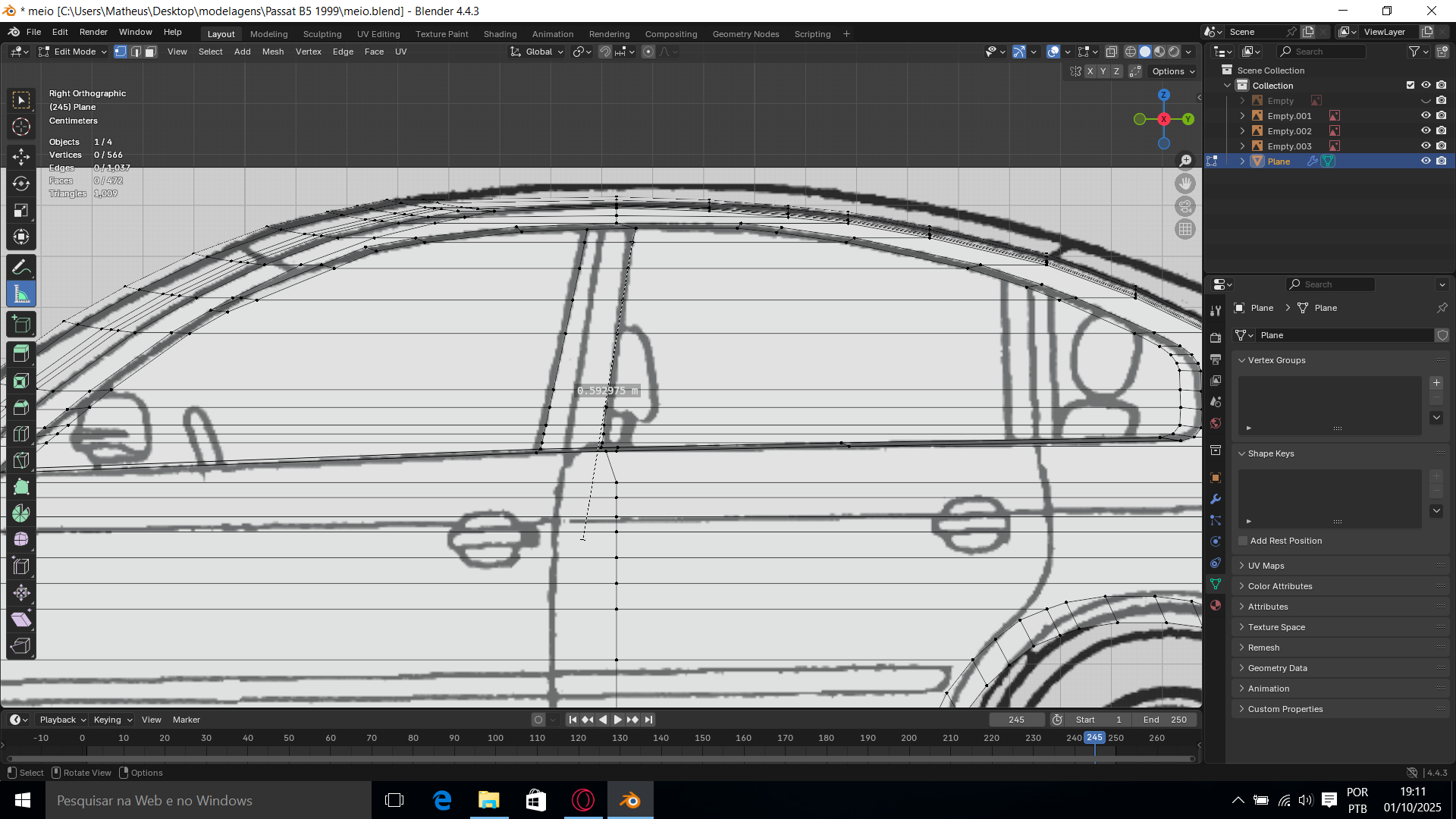Image resolution: width=1456 pixels, height=819 pixels.
Task: Open the Material properties tab
Action: pyautogui.click(x=1216, y=605)
